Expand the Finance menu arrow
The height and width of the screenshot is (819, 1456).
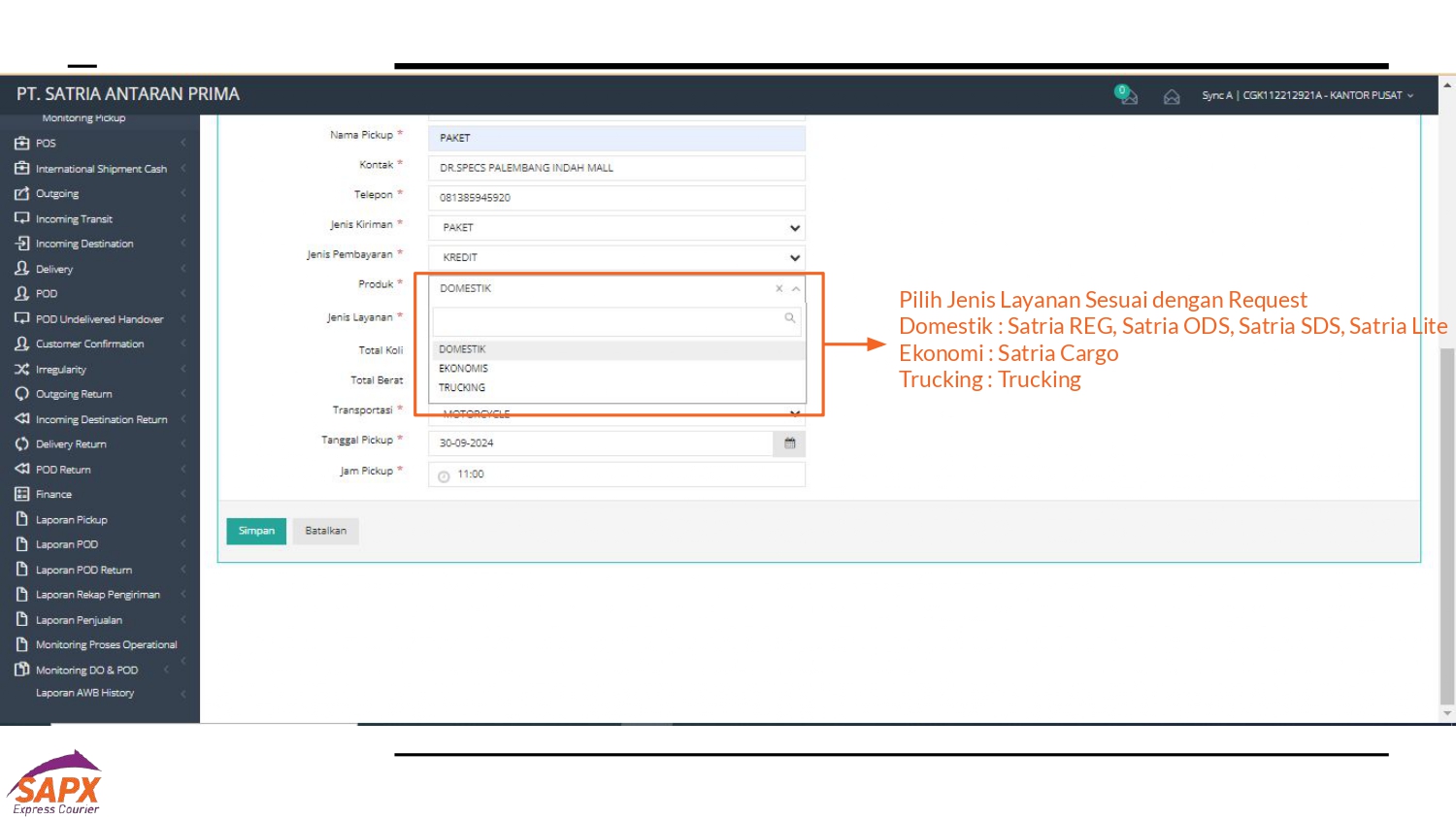182,494
